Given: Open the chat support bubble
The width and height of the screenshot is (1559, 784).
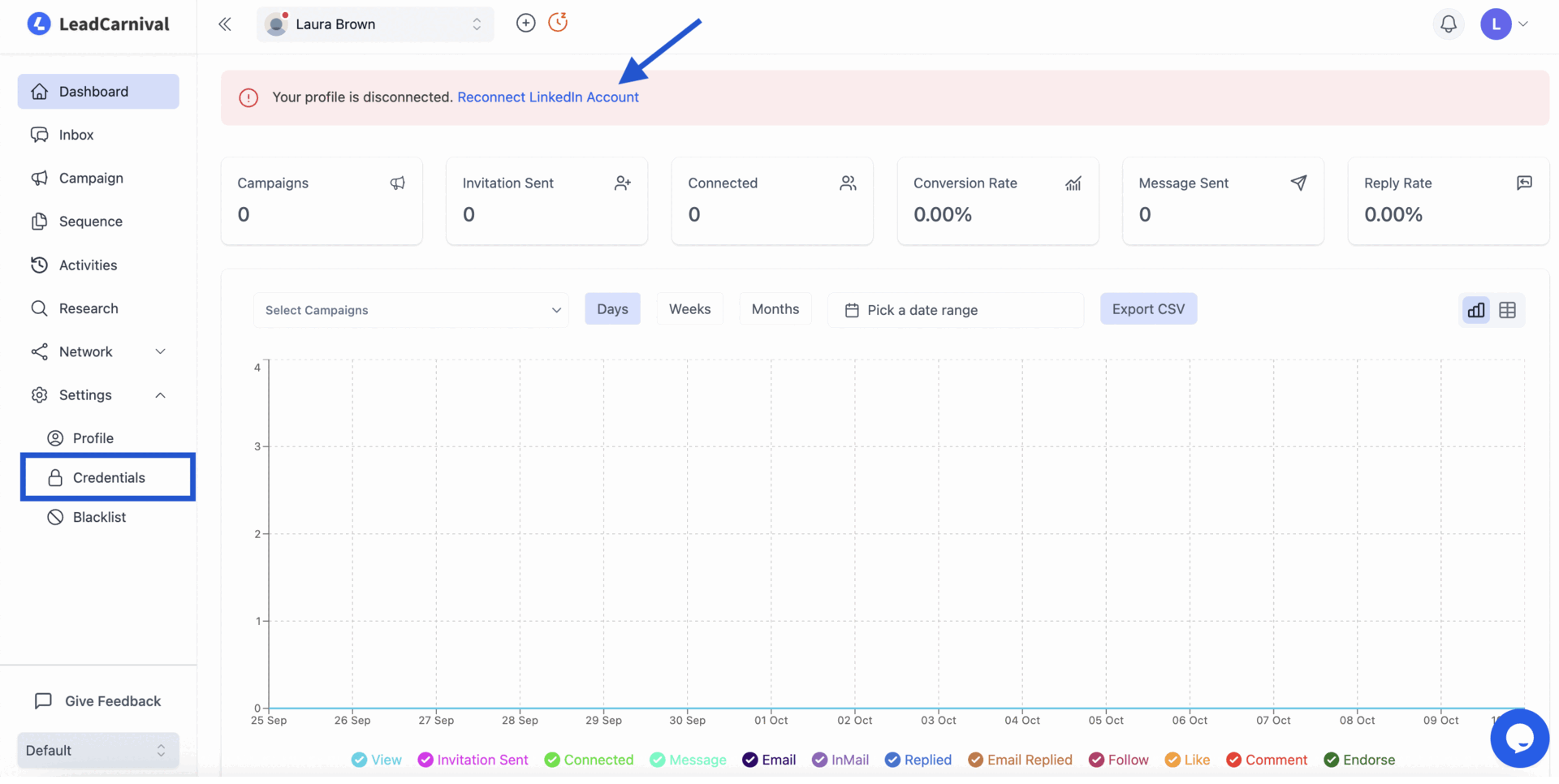Looking at the screenshot, I should click(x=1518, y=738).
